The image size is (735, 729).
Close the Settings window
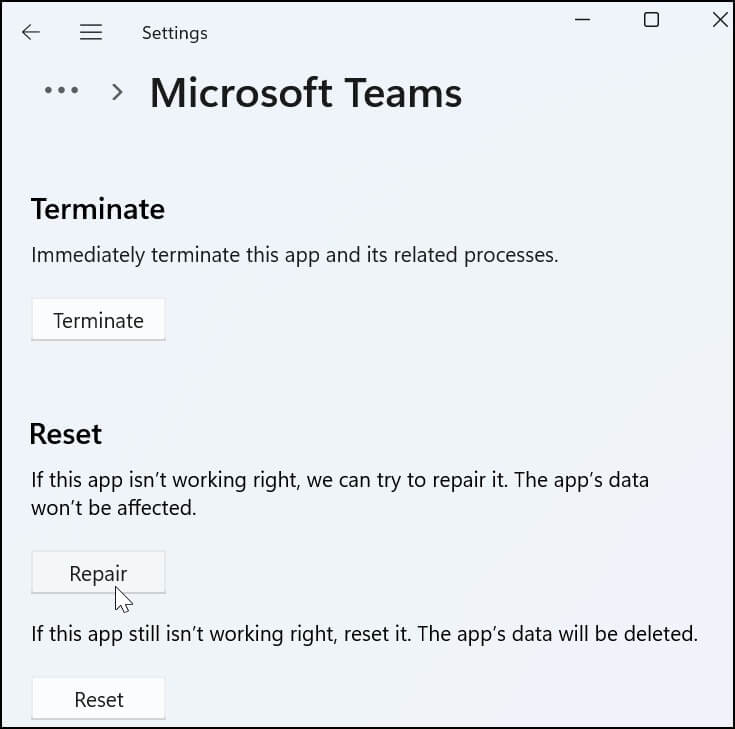click(720, 20)
